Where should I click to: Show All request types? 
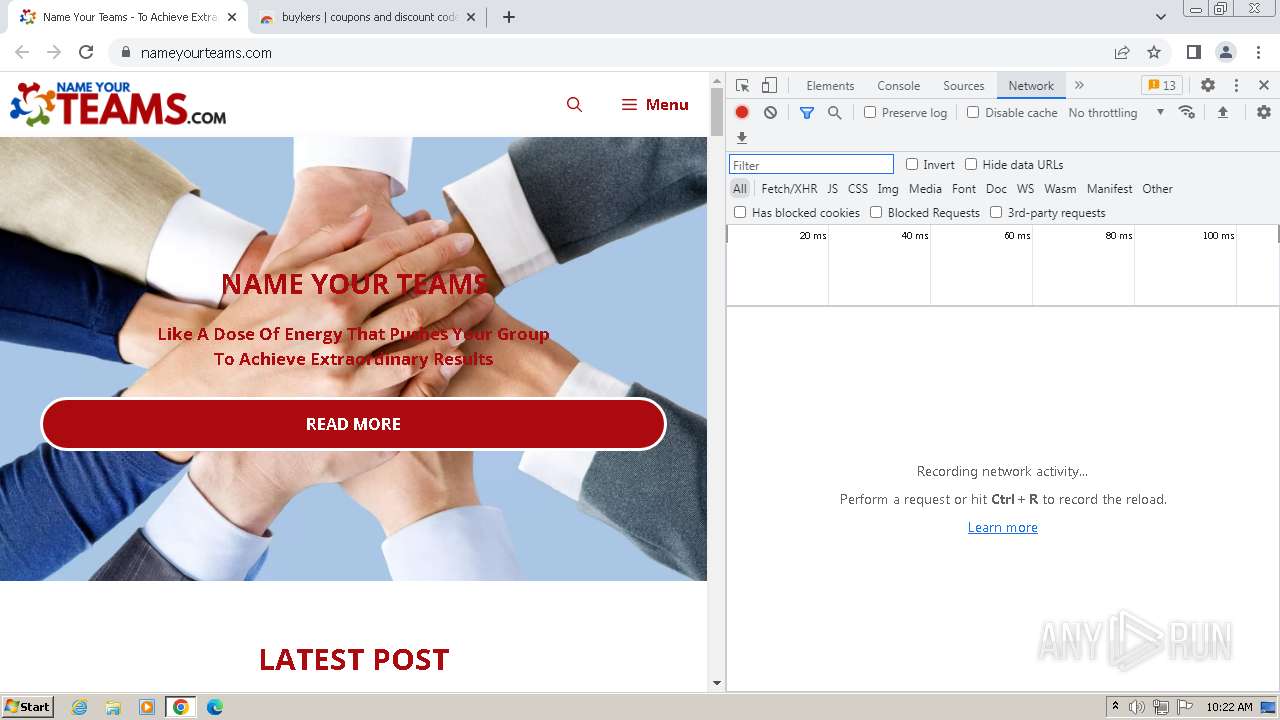click(x=740, y=188)
